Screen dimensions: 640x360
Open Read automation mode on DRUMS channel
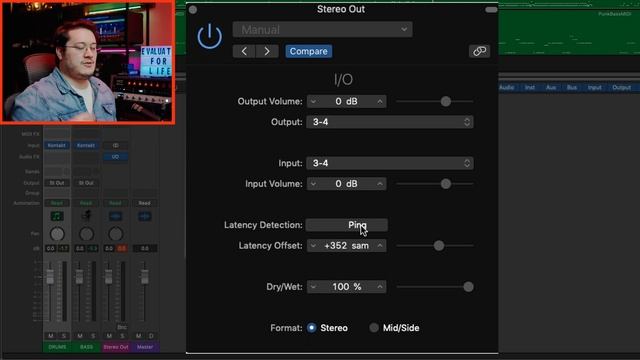[x=57, y=203]
